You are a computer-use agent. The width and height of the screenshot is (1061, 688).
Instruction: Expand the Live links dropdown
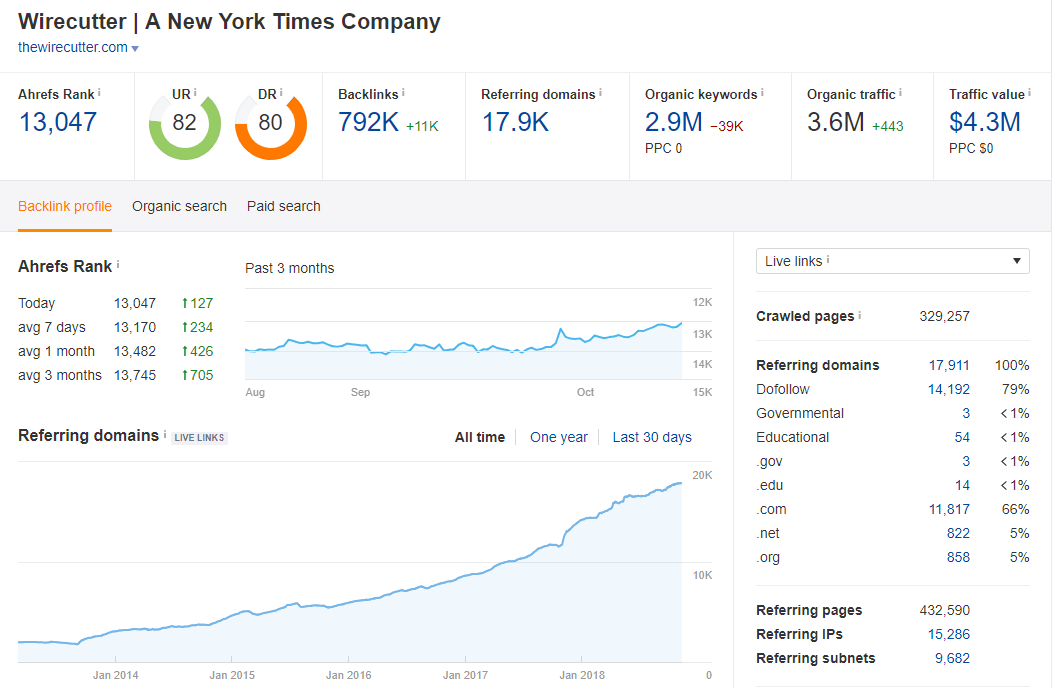coord(893,261)
